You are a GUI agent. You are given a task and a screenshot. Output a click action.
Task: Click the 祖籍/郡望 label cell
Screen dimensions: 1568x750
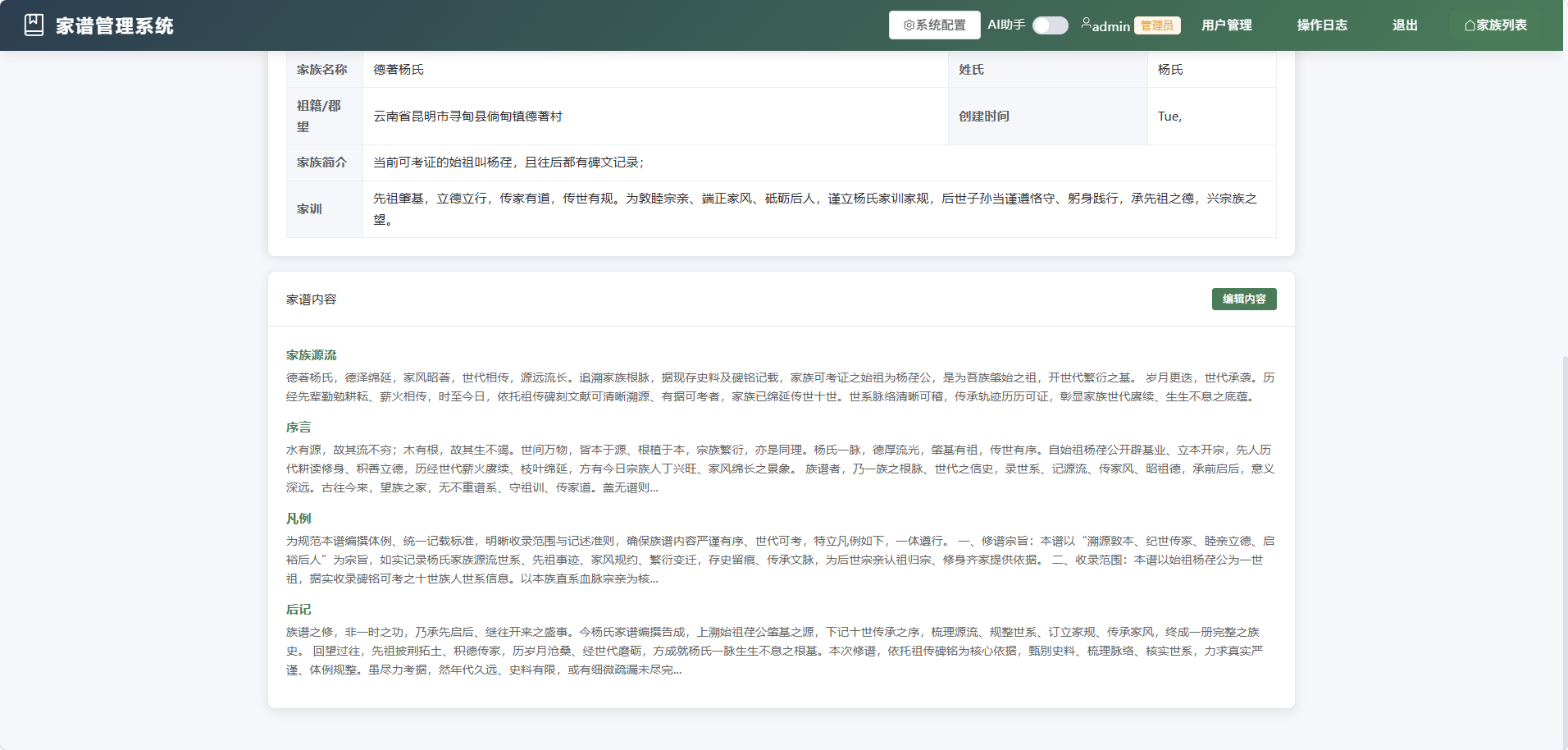pos(325,117)
